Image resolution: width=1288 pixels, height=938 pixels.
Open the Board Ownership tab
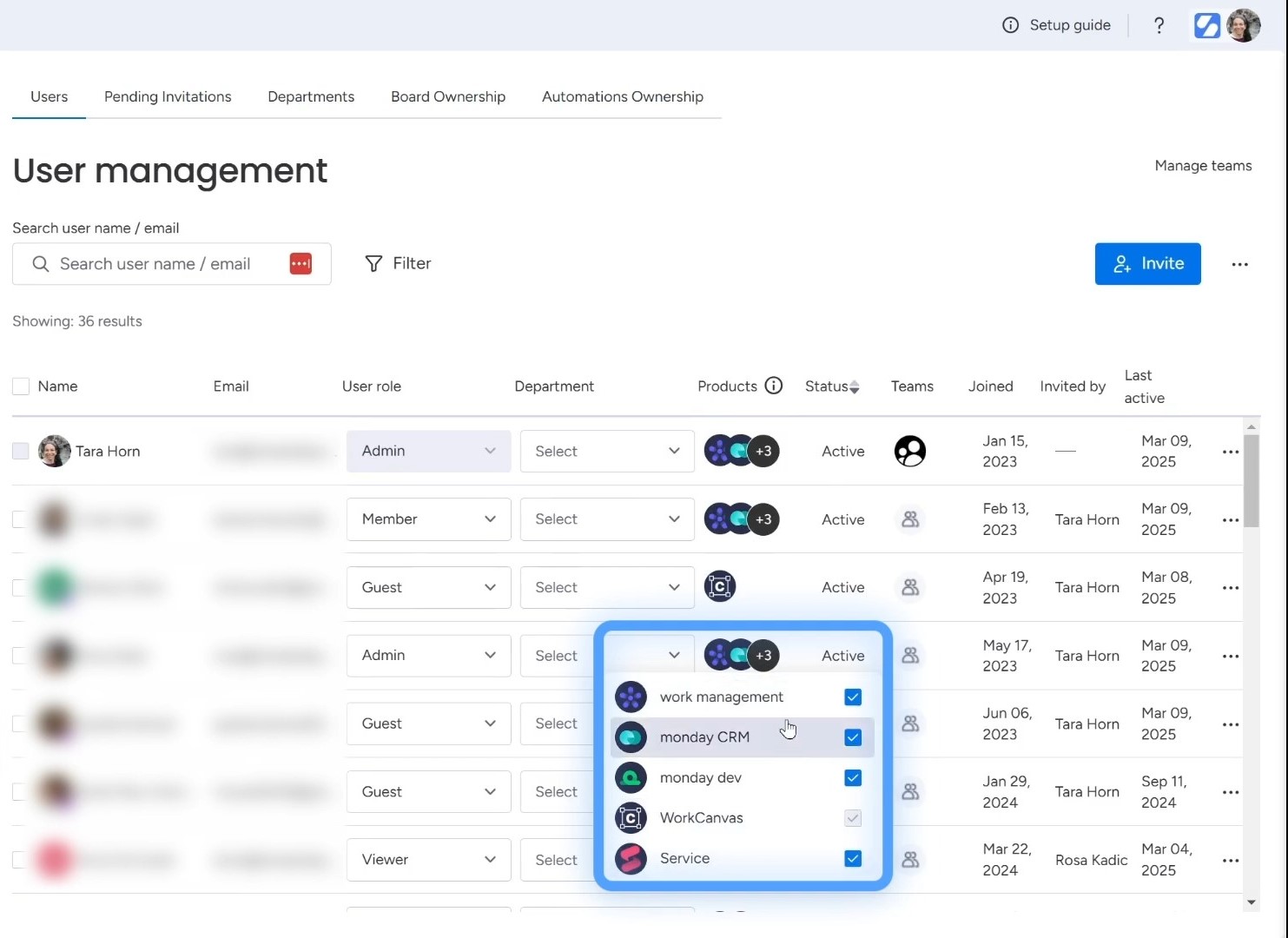(x=448, y=96)
